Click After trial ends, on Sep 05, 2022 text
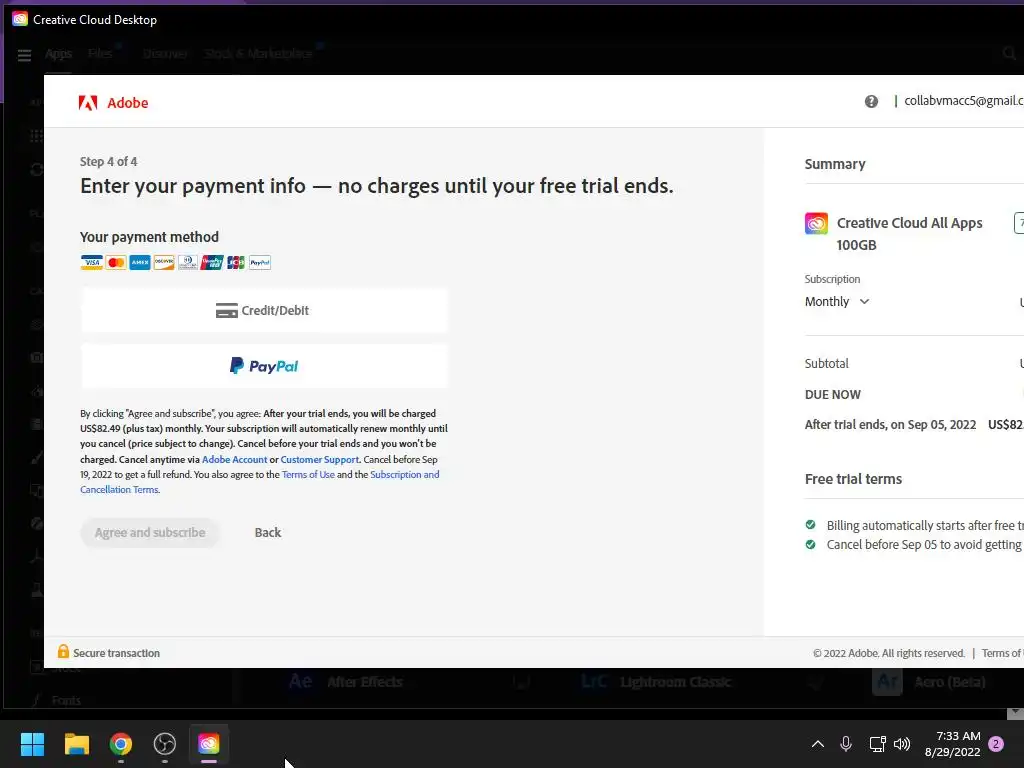The height and width of the screenshot is (768, 1024). [x=890, y=424]
